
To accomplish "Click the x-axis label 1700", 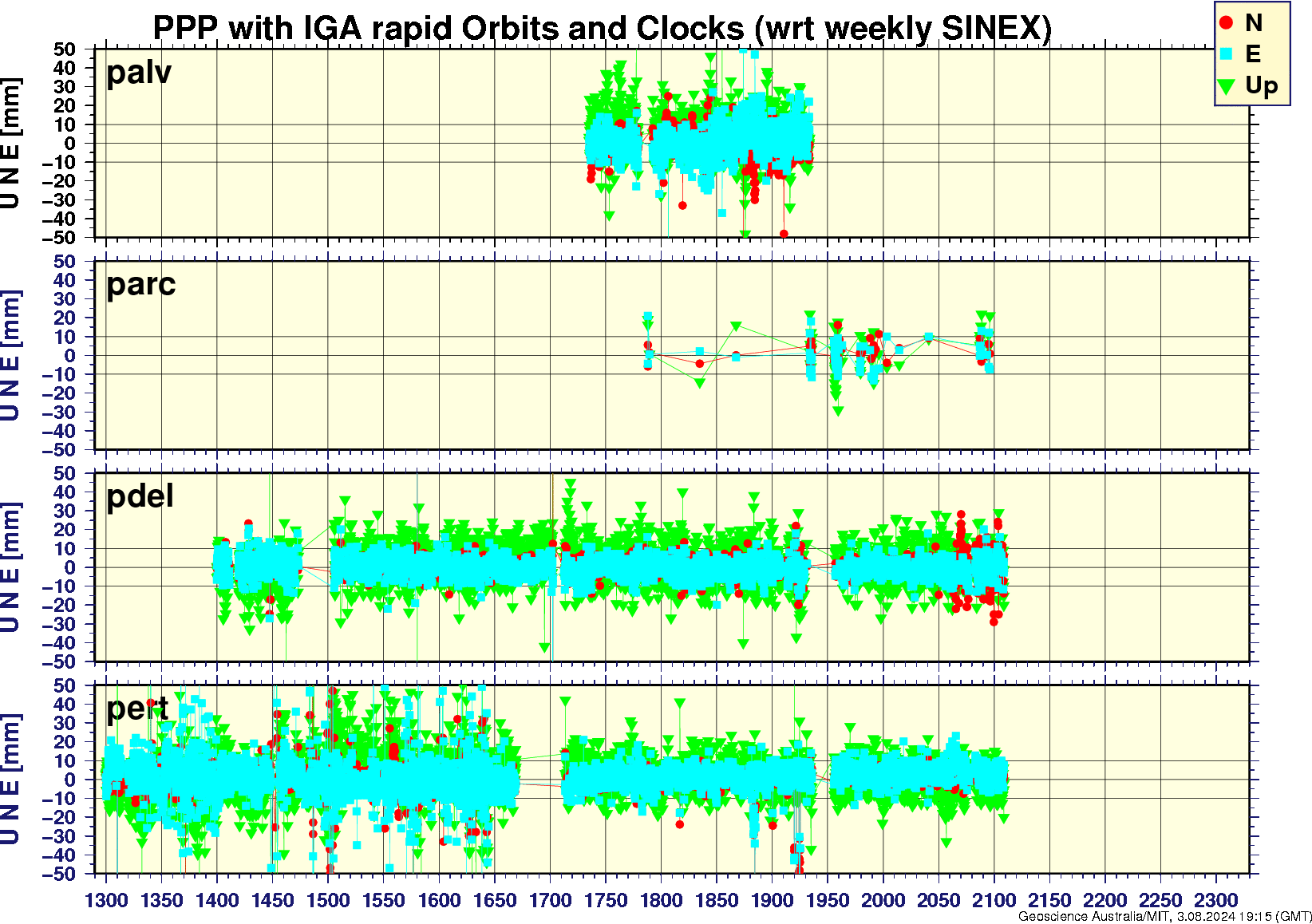I will coord(550,900).
